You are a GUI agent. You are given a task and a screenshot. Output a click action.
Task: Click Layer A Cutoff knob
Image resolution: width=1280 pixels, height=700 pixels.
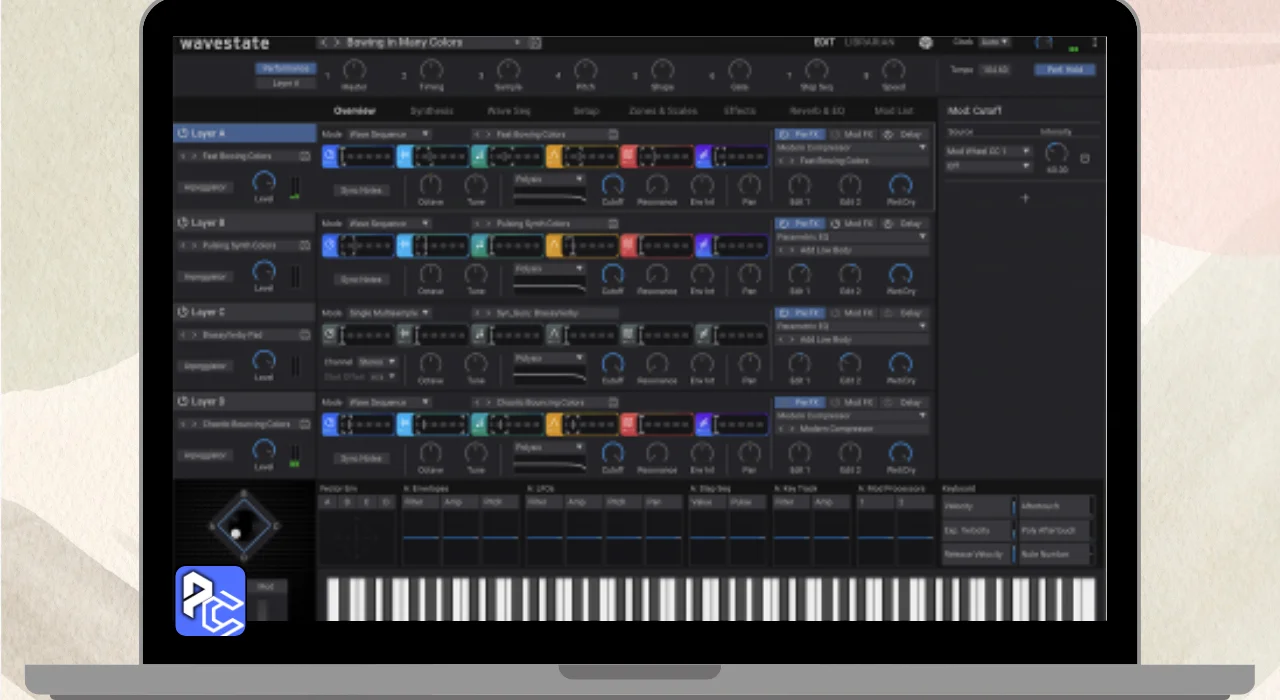[612, 184]
